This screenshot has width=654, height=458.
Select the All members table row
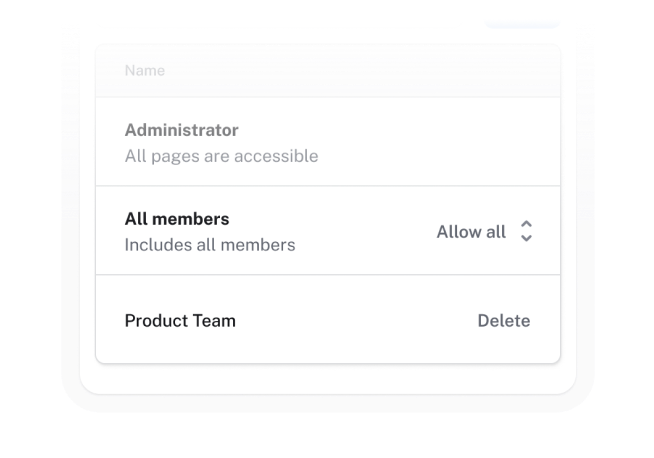click(328, 230)
